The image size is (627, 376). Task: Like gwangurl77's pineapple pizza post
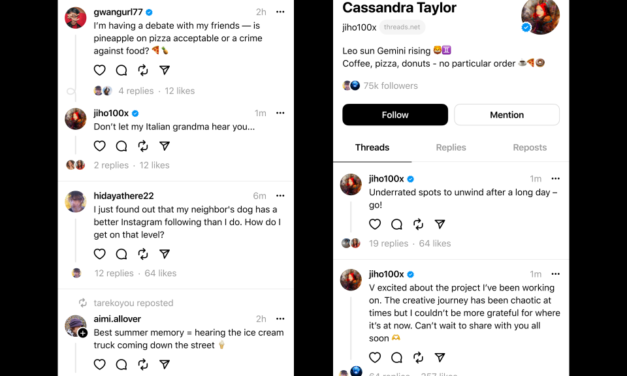(100, 70)
